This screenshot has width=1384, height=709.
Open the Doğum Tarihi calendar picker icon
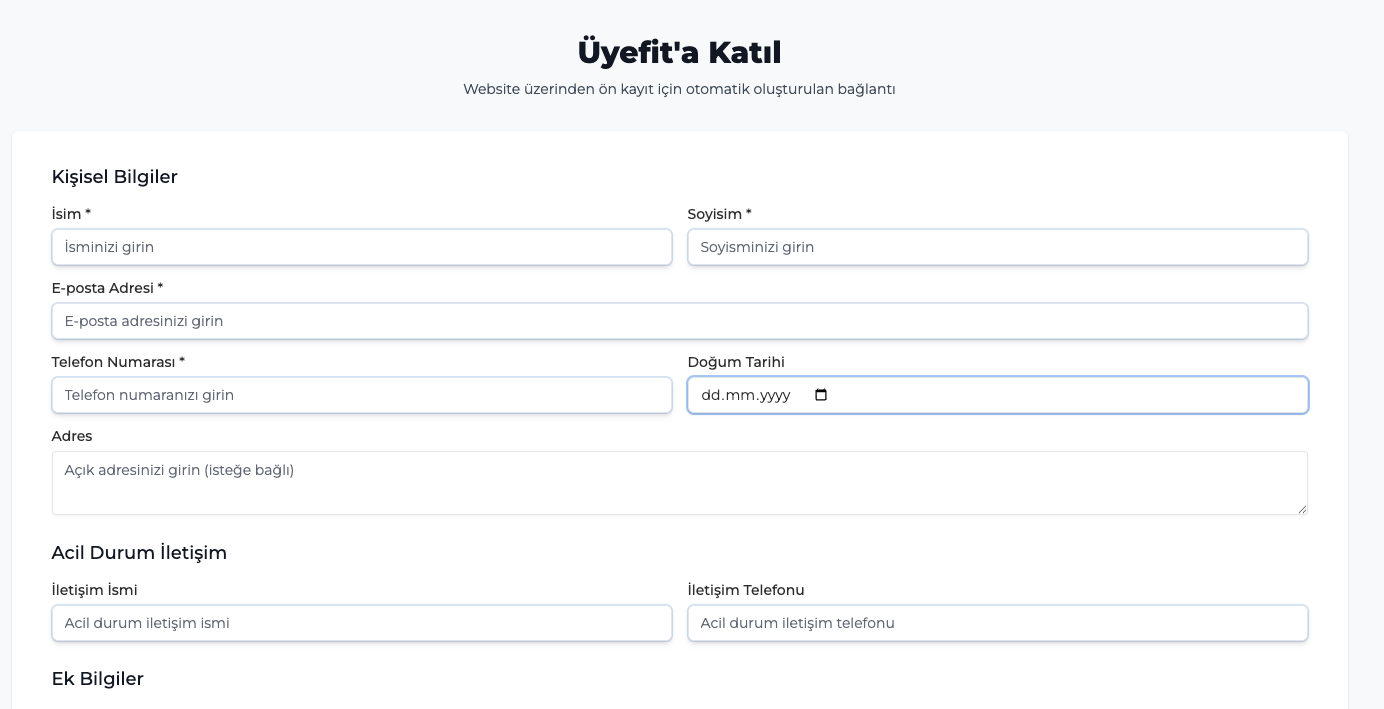820,395
